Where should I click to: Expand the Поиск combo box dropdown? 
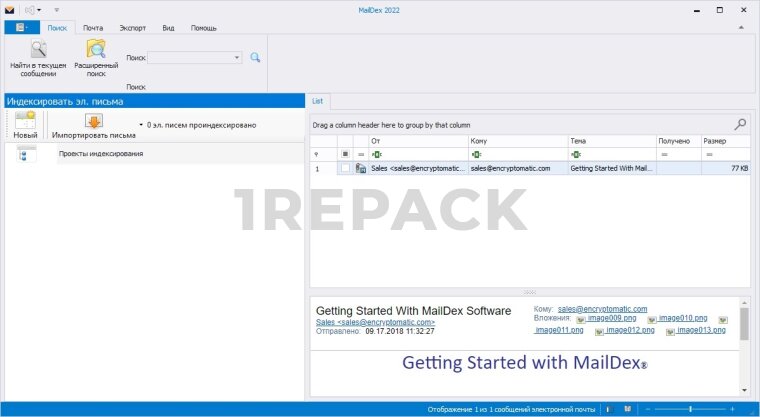tap(237, 58)
